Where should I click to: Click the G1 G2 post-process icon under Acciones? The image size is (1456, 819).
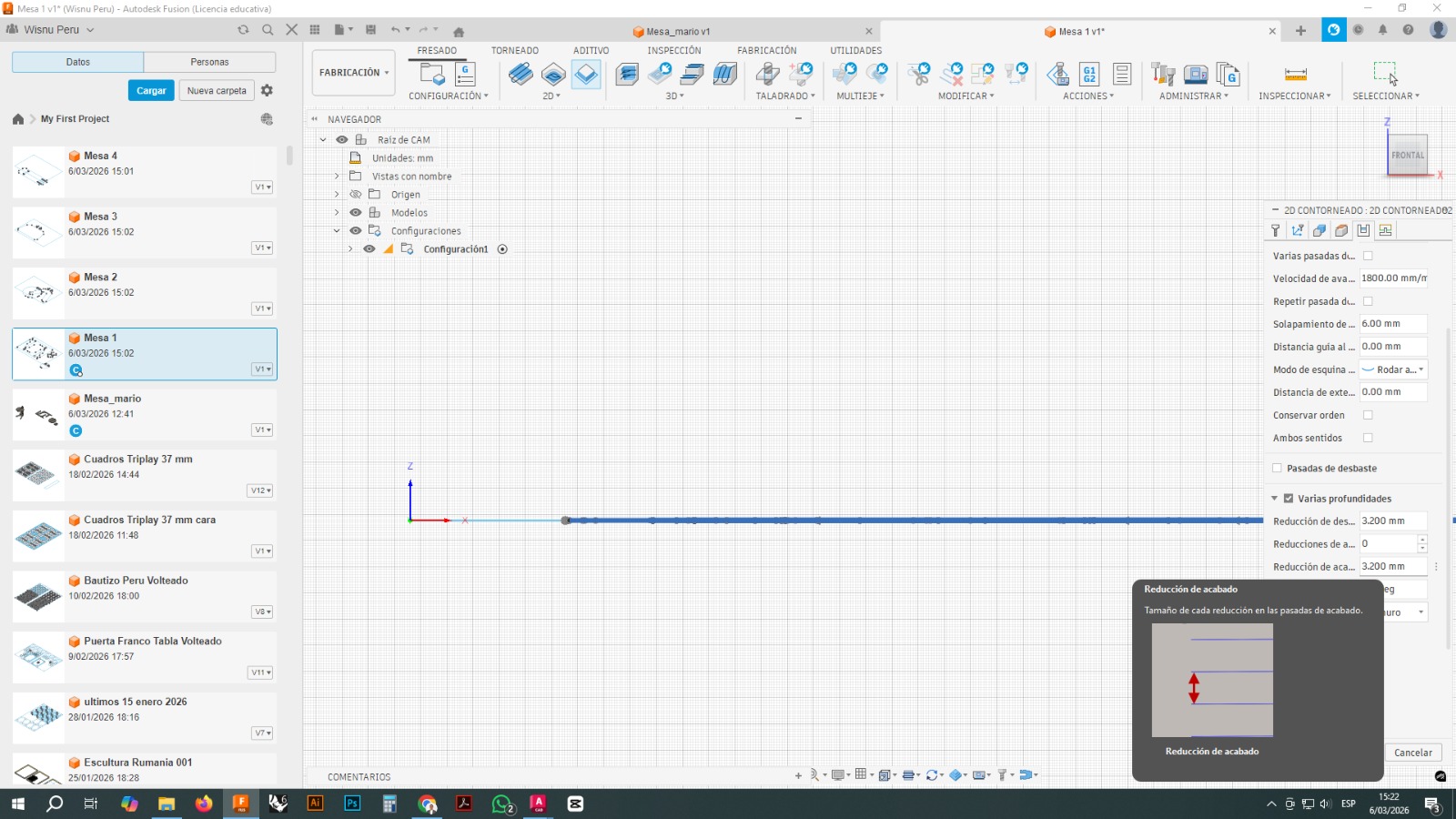tap(1088, 75)
